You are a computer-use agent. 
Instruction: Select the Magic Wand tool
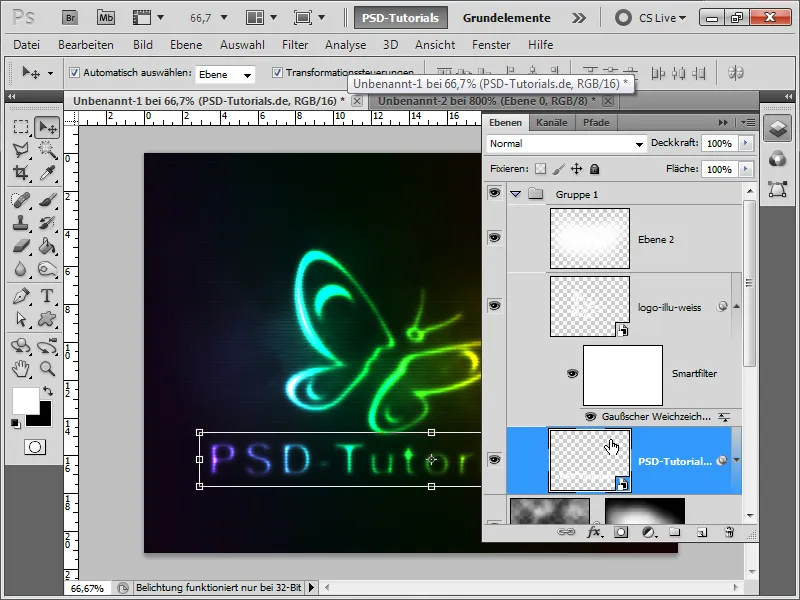tap(47, 149)
